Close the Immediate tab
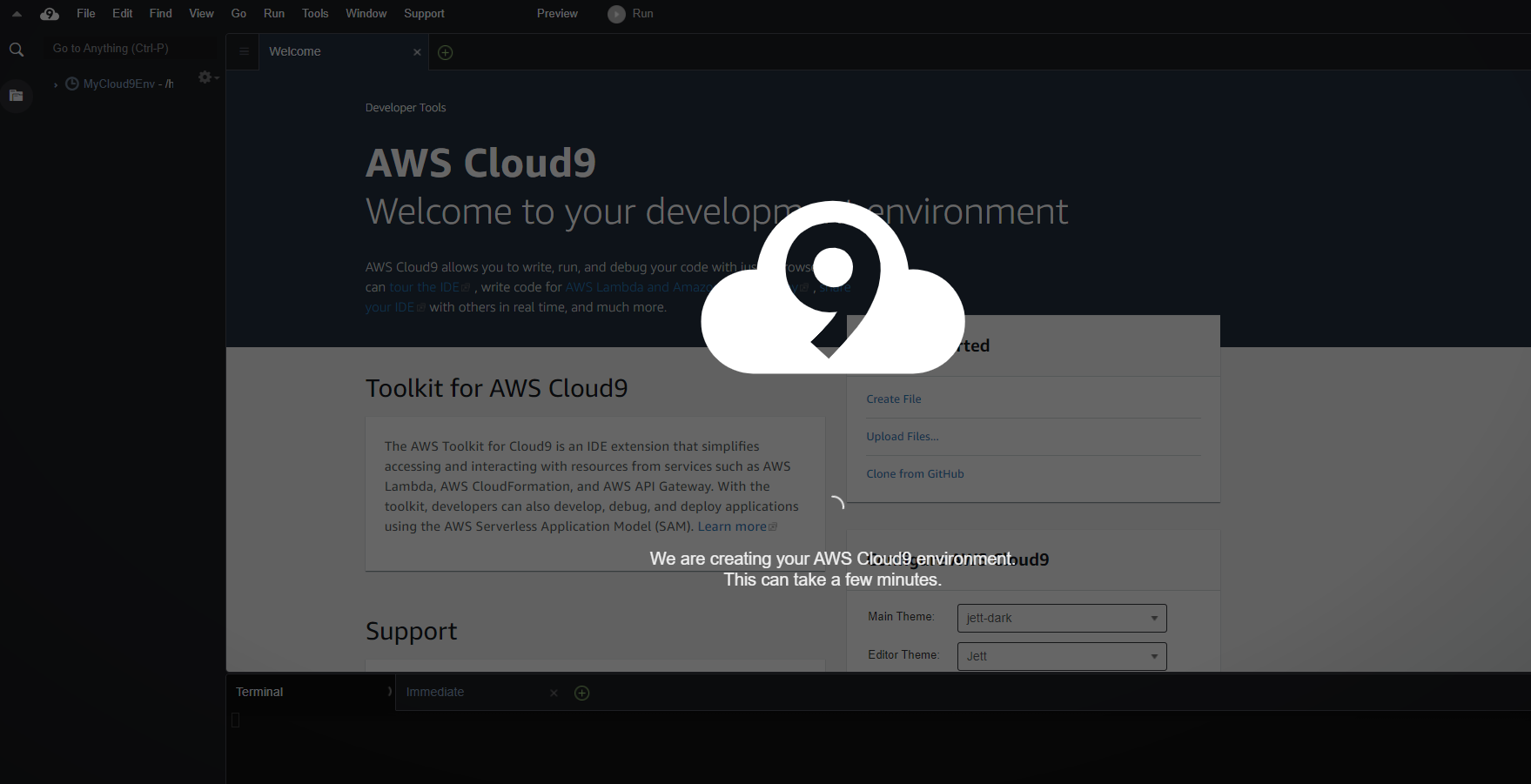Screen dimensions: 1531x784 554,694
